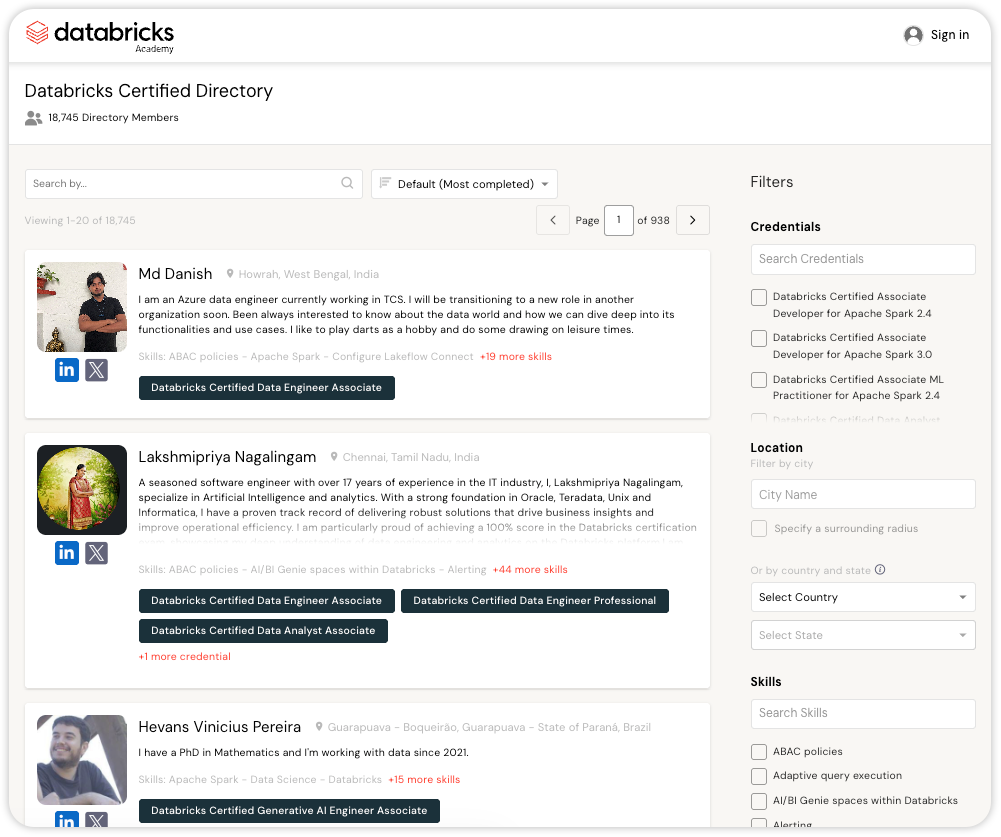Open Md Danish's LinkedIn profile icon

pyautogui.click(x=66, y=370)
